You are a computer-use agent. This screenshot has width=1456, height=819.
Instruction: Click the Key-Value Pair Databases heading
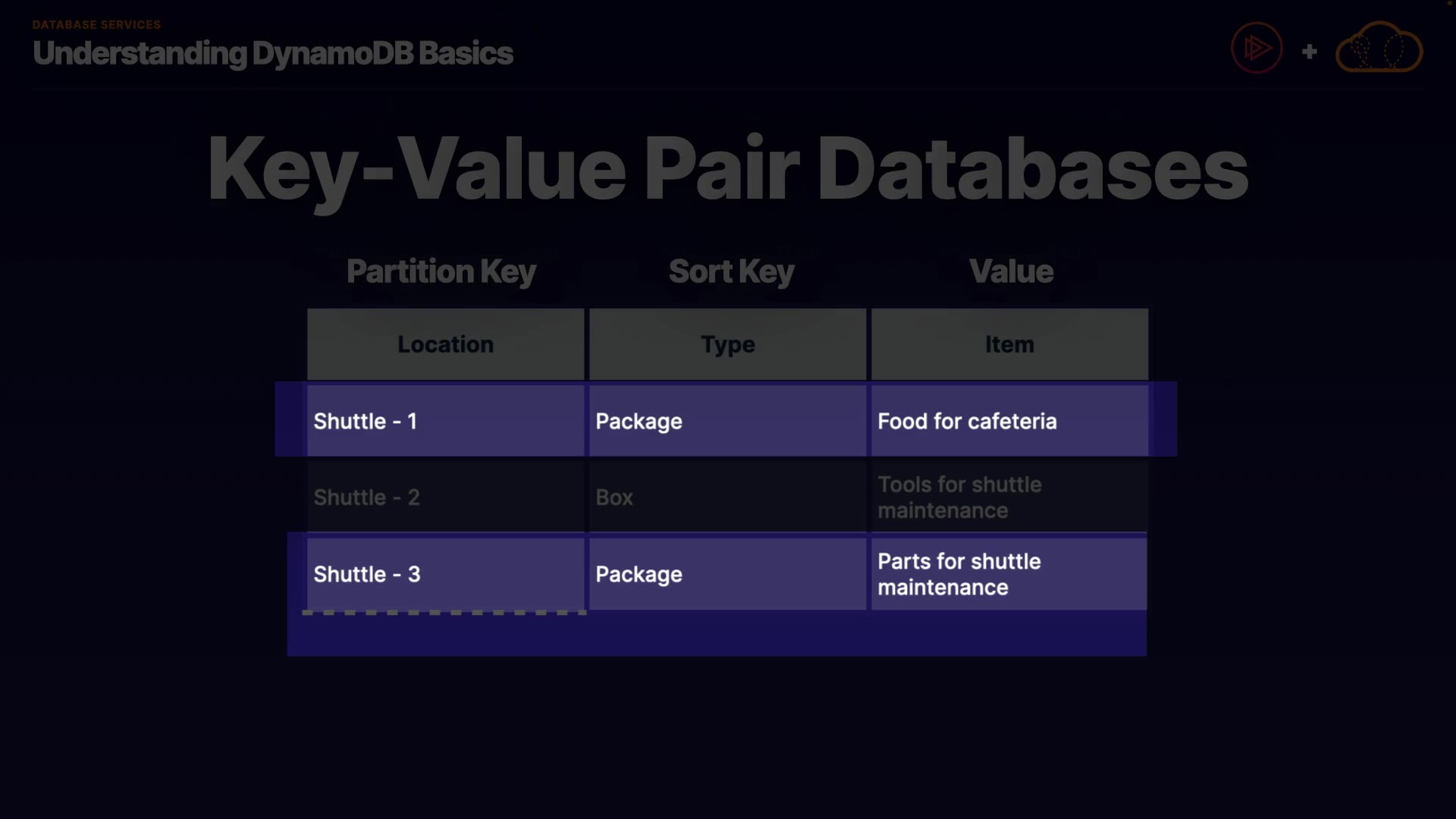pos(727,168)
